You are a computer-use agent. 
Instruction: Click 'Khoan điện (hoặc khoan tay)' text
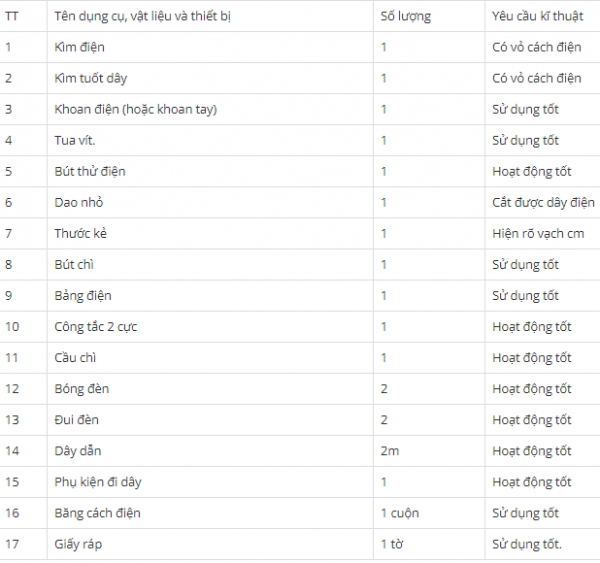(x=136, y=109)
